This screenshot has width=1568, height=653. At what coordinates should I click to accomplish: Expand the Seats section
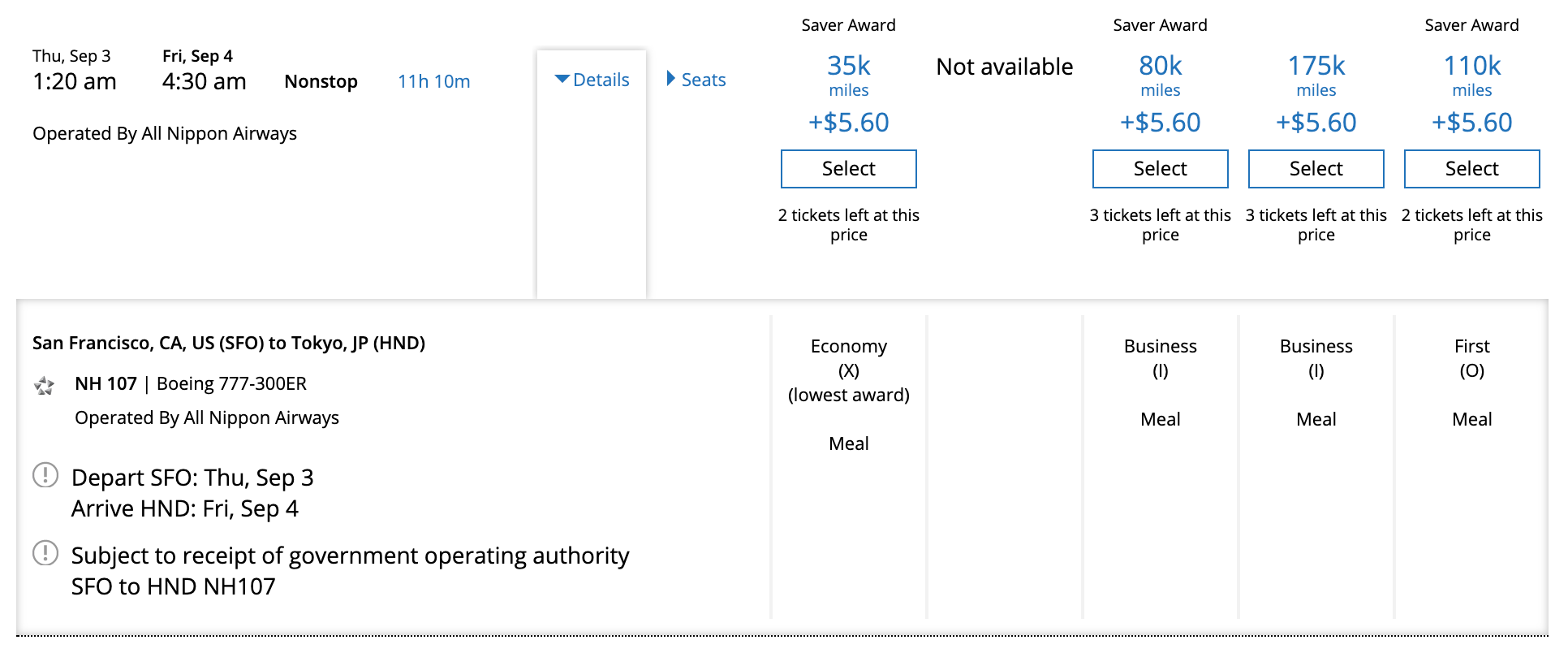(x=696, y=80)
